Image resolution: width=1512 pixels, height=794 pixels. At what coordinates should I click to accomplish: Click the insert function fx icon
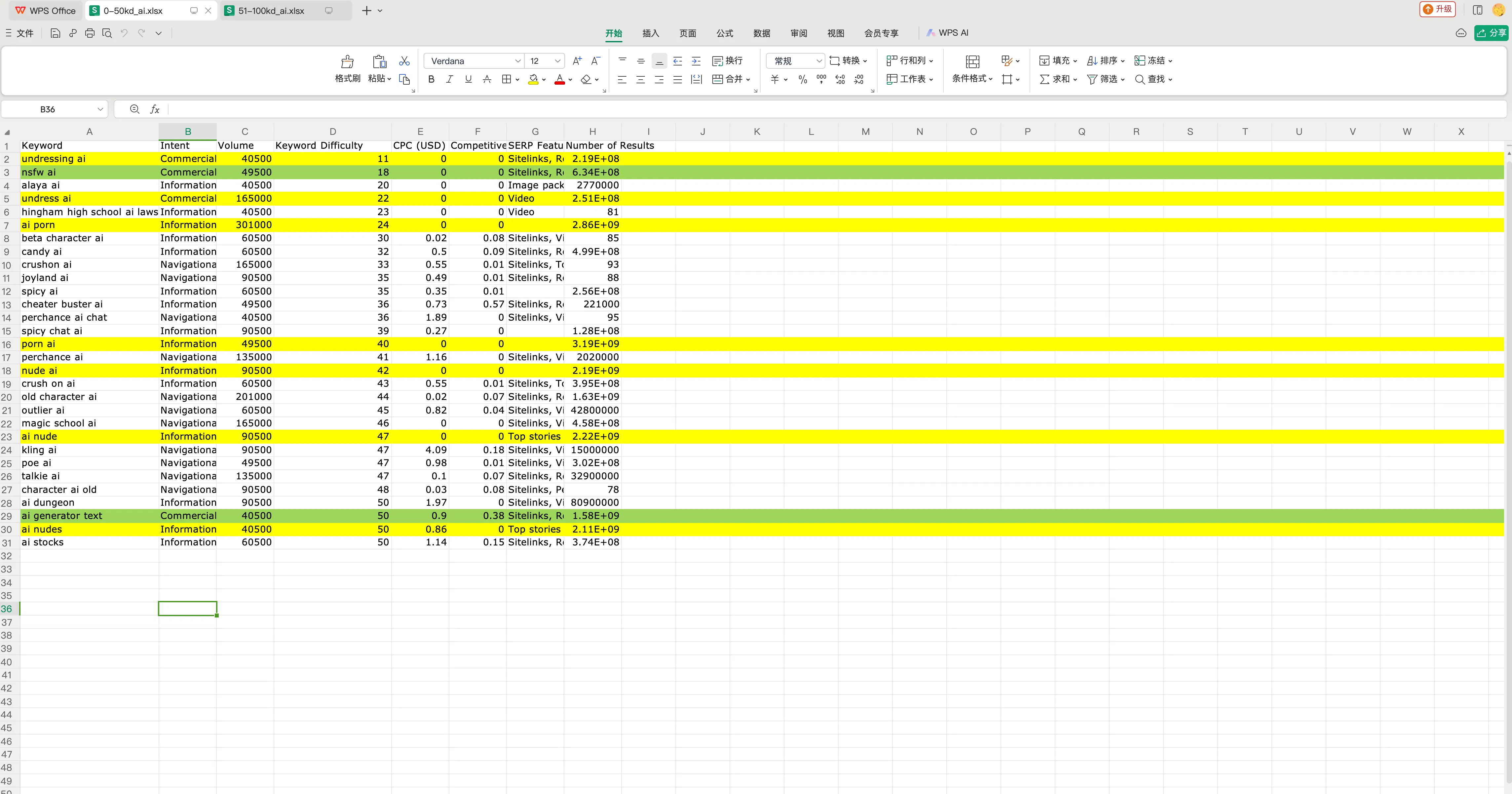click(155, 109)
